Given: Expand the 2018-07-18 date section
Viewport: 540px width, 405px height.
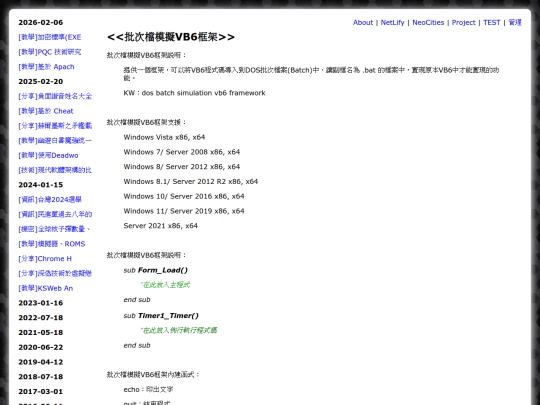Looking at the screenshot, I should click(x=41, y=377).
